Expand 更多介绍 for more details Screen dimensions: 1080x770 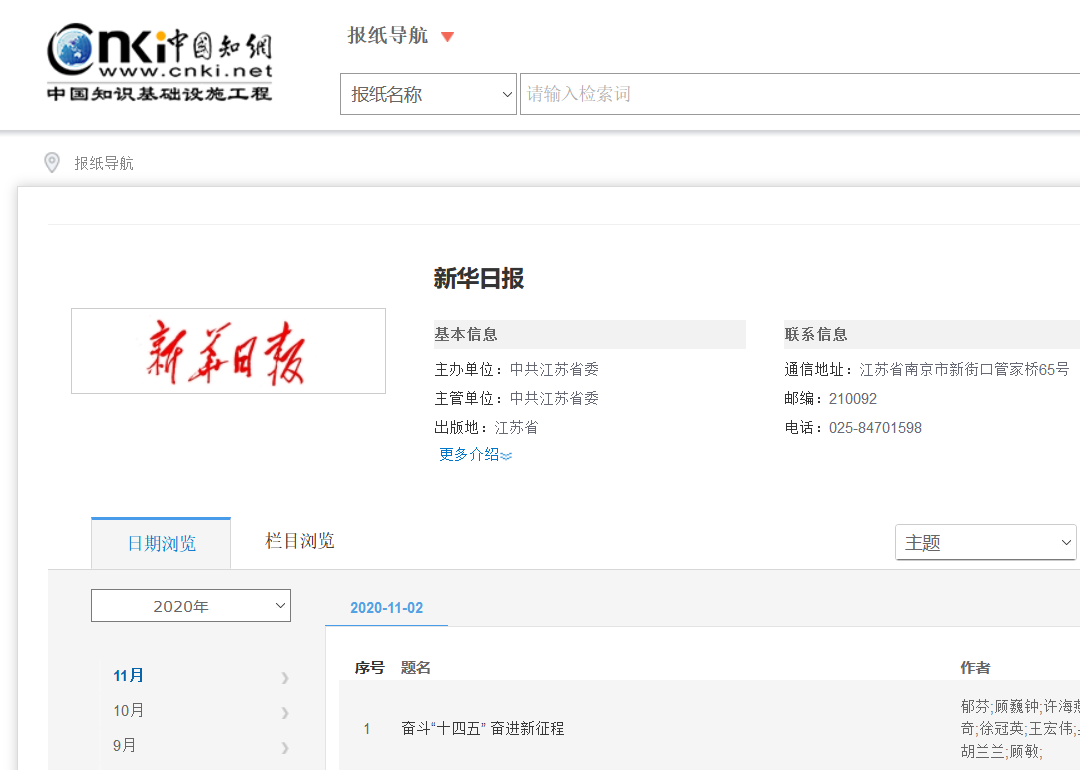(x=475, y=455)
